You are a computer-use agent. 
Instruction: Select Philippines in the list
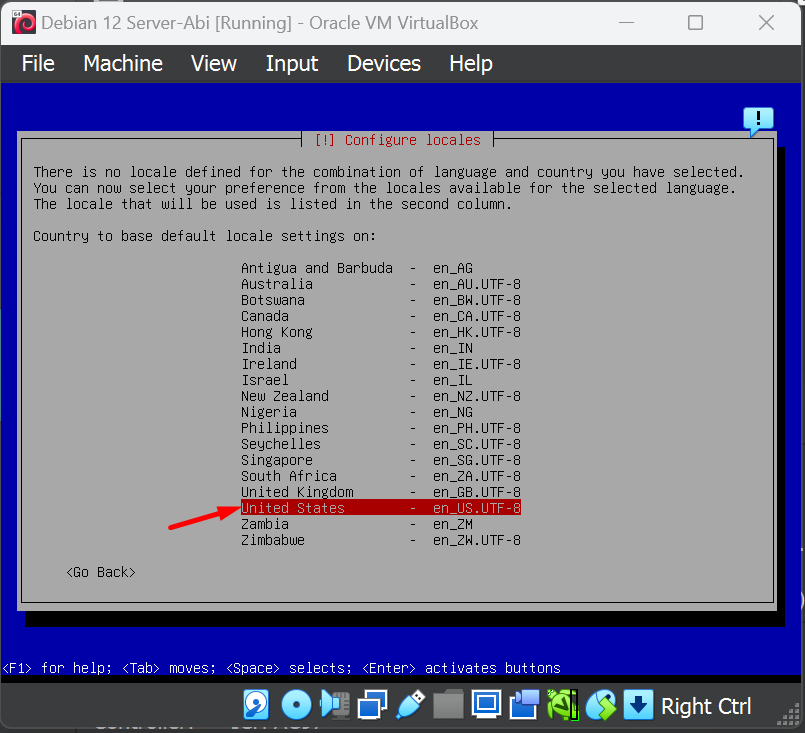pos(381,428)
